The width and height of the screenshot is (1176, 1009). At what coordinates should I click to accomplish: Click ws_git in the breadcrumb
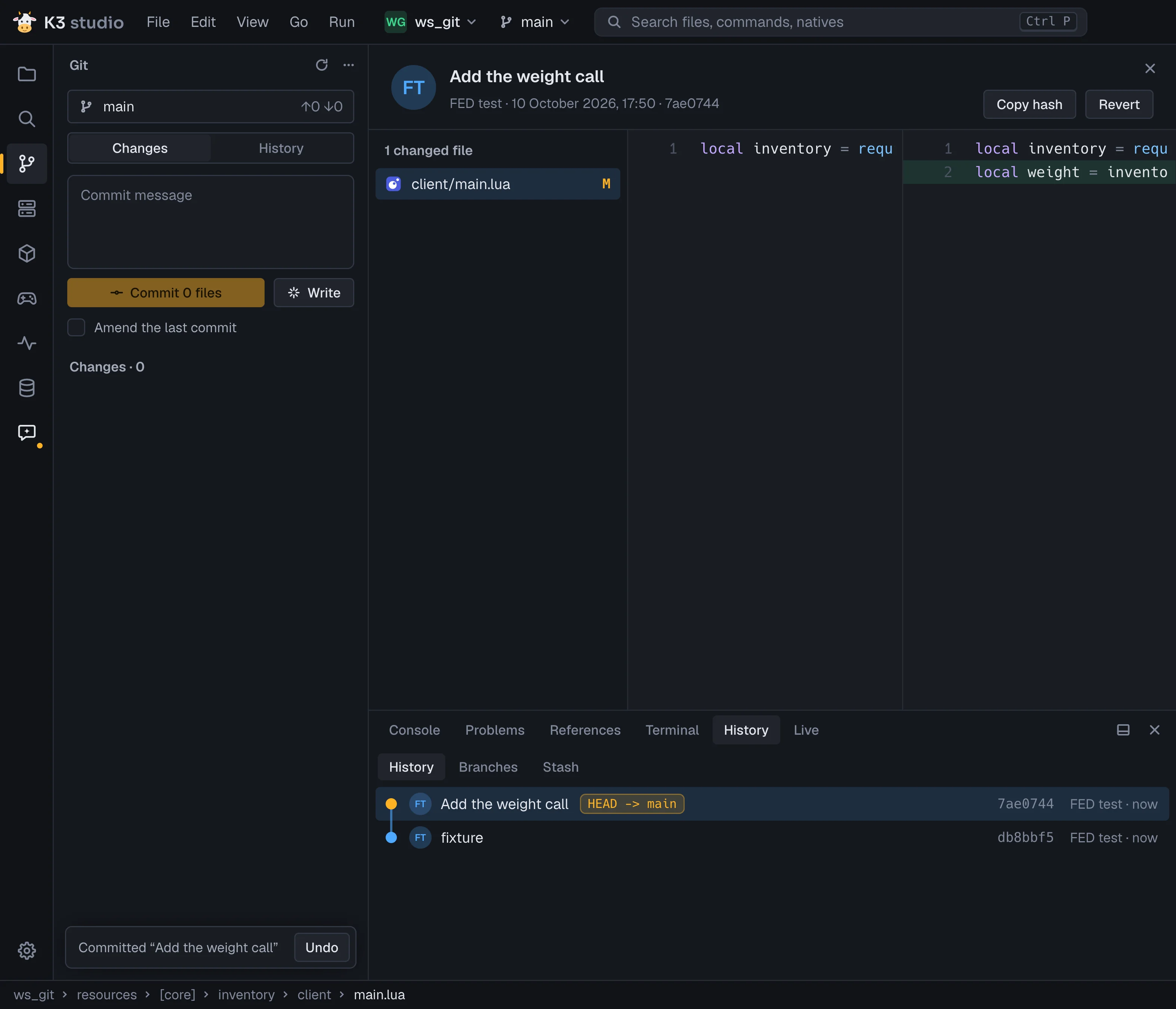coord(34,994)
